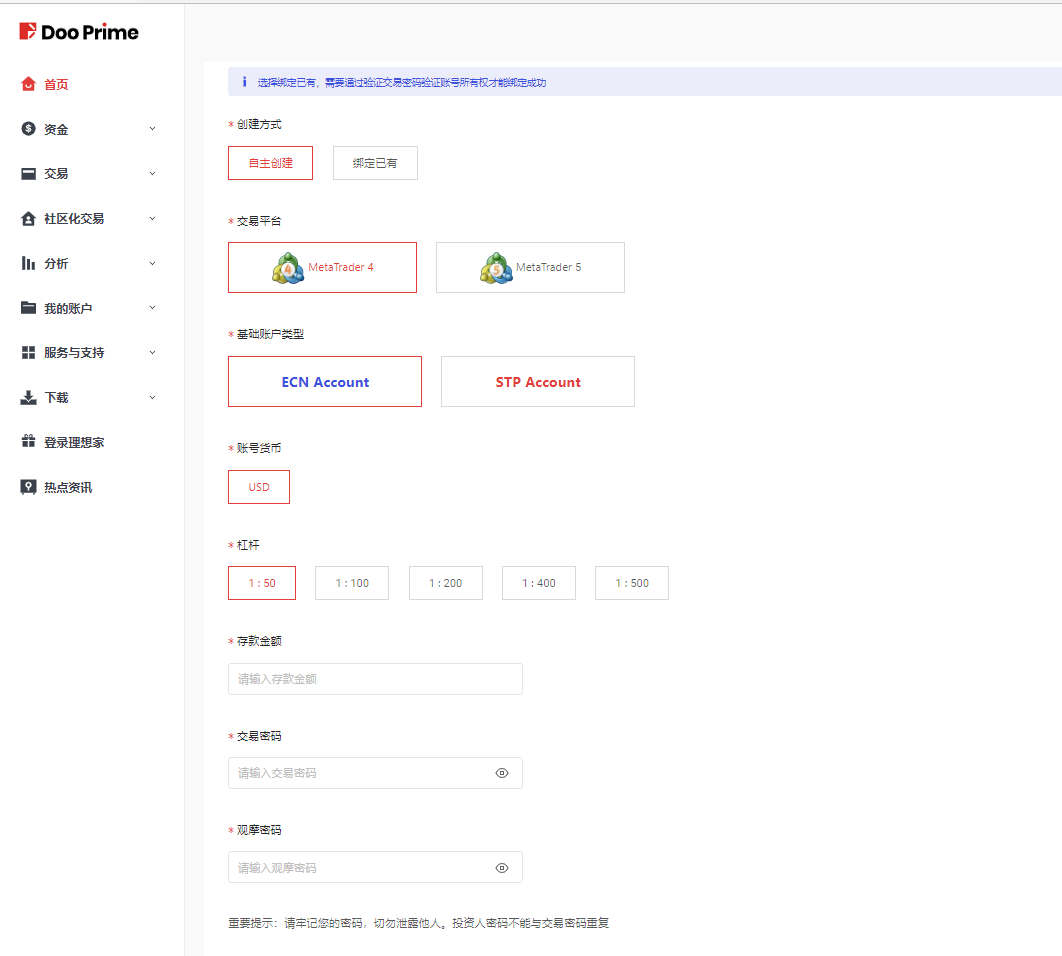Click the Doo Prime logo

(79, 32)
